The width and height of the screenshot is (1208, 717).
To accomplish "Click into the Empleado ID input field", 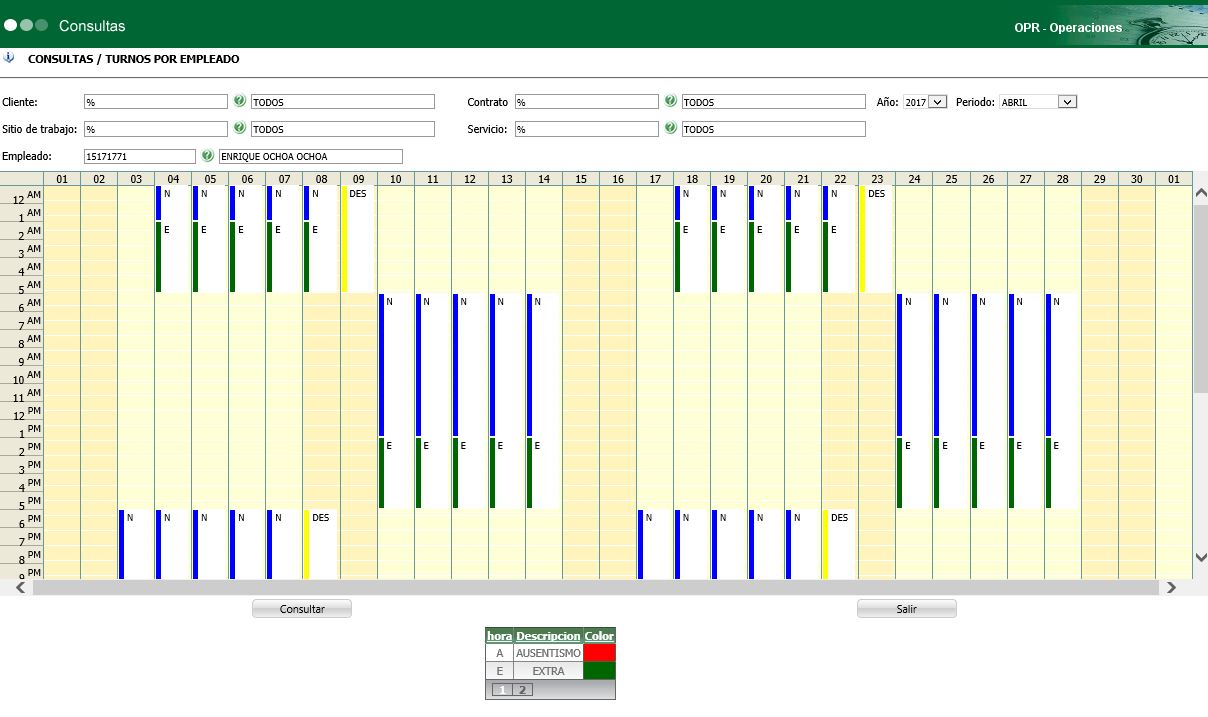I will pyautogui.click(x=140, y=157).
